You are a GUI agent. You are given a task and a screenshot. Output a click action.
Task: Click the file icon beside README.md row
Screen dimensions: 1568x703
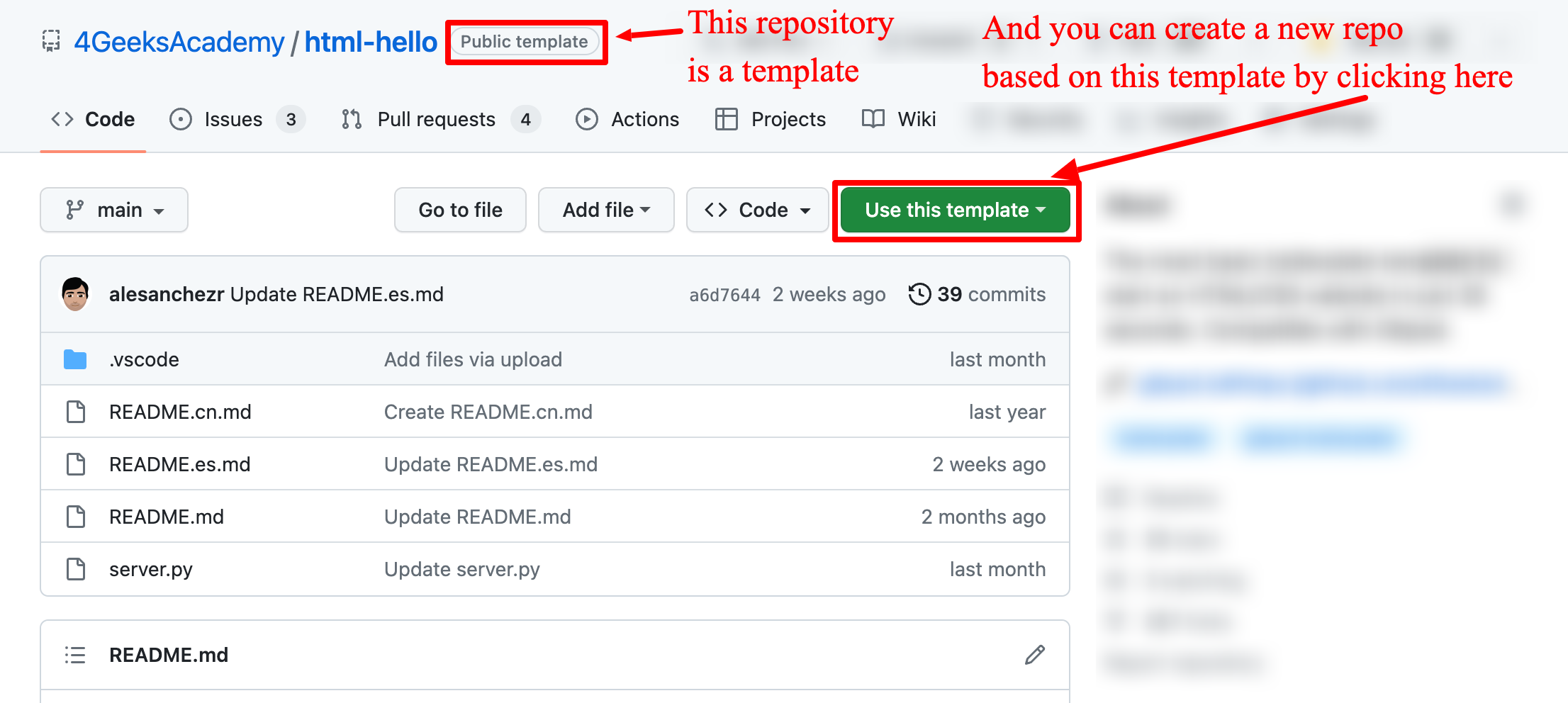(x=76, y=517)
